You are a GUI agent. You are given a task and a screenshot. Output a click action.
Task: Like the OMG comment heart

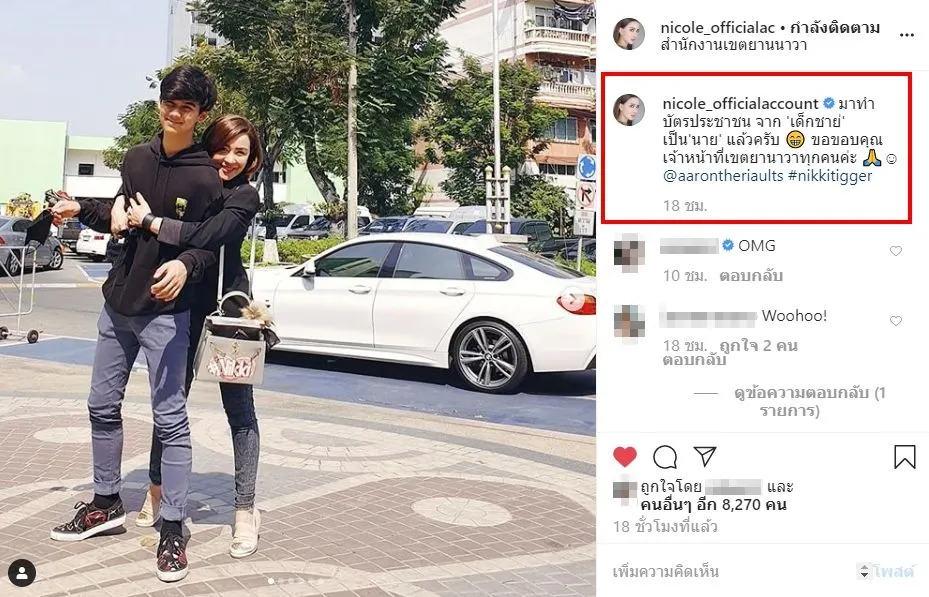pos(896,251)
